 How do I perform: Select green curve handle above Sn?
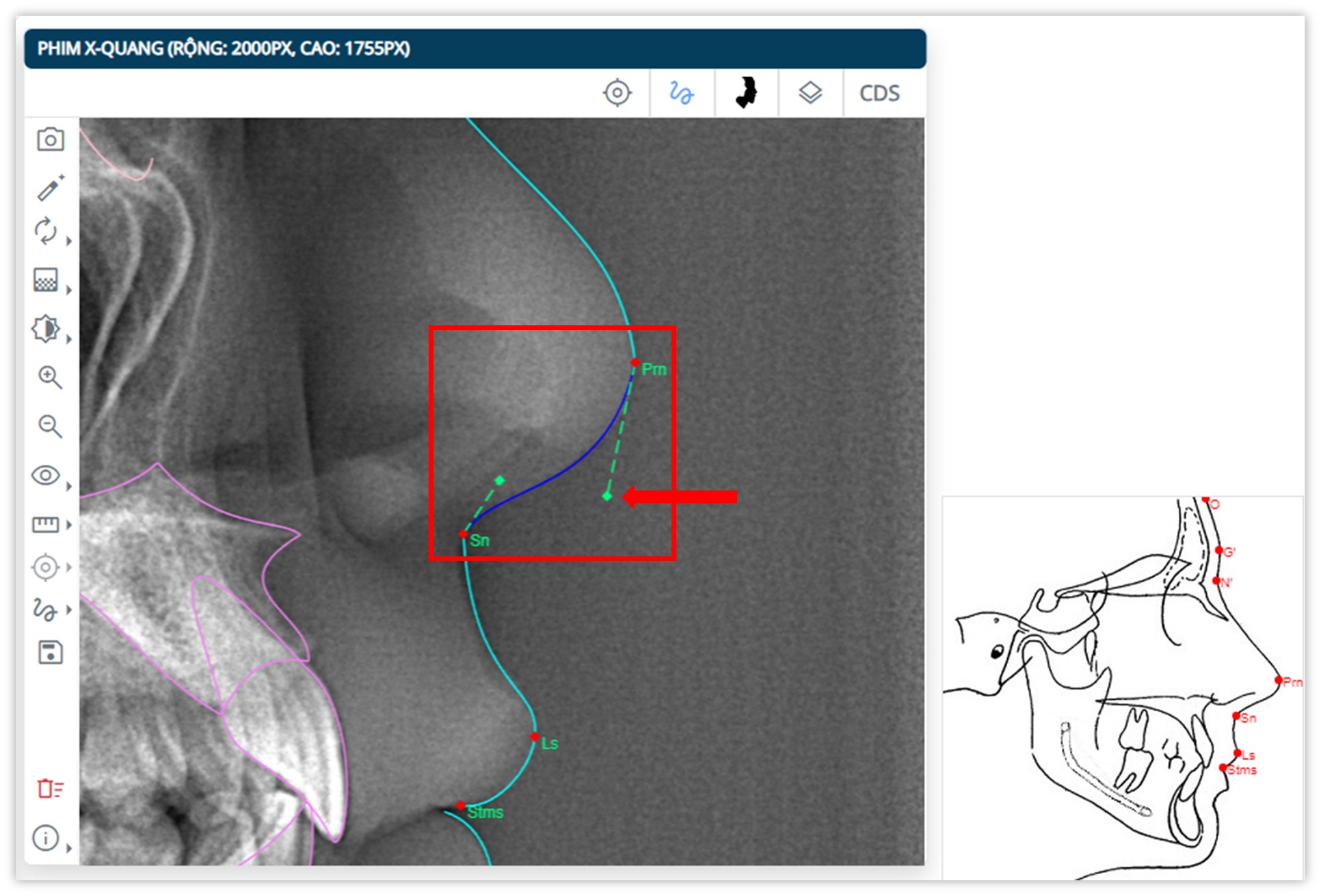500,480
